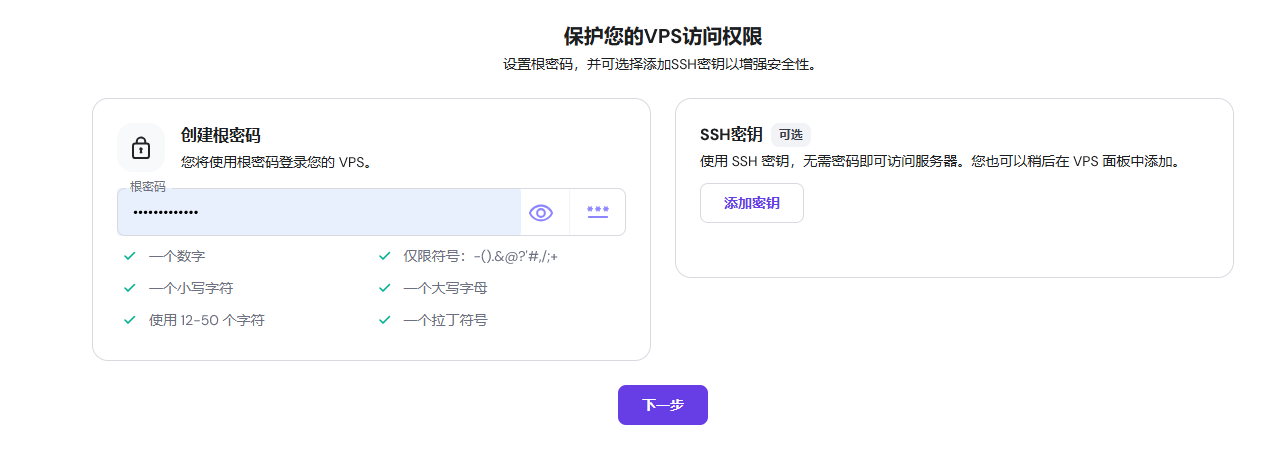1275x463 pixels.
Task: Click the generate password asterisks icon
Action: tap(598, 212)
